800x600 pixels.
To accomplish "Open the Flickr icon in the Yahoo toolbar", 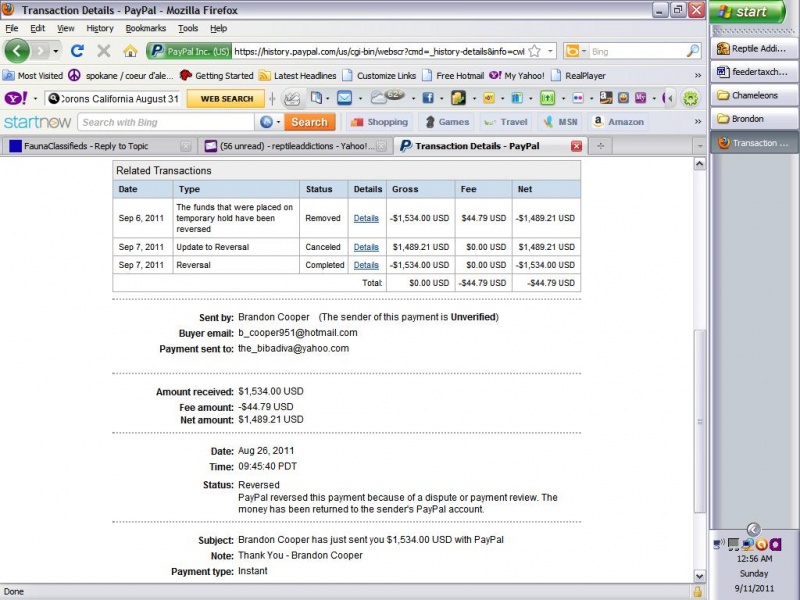I will point(578,98).
